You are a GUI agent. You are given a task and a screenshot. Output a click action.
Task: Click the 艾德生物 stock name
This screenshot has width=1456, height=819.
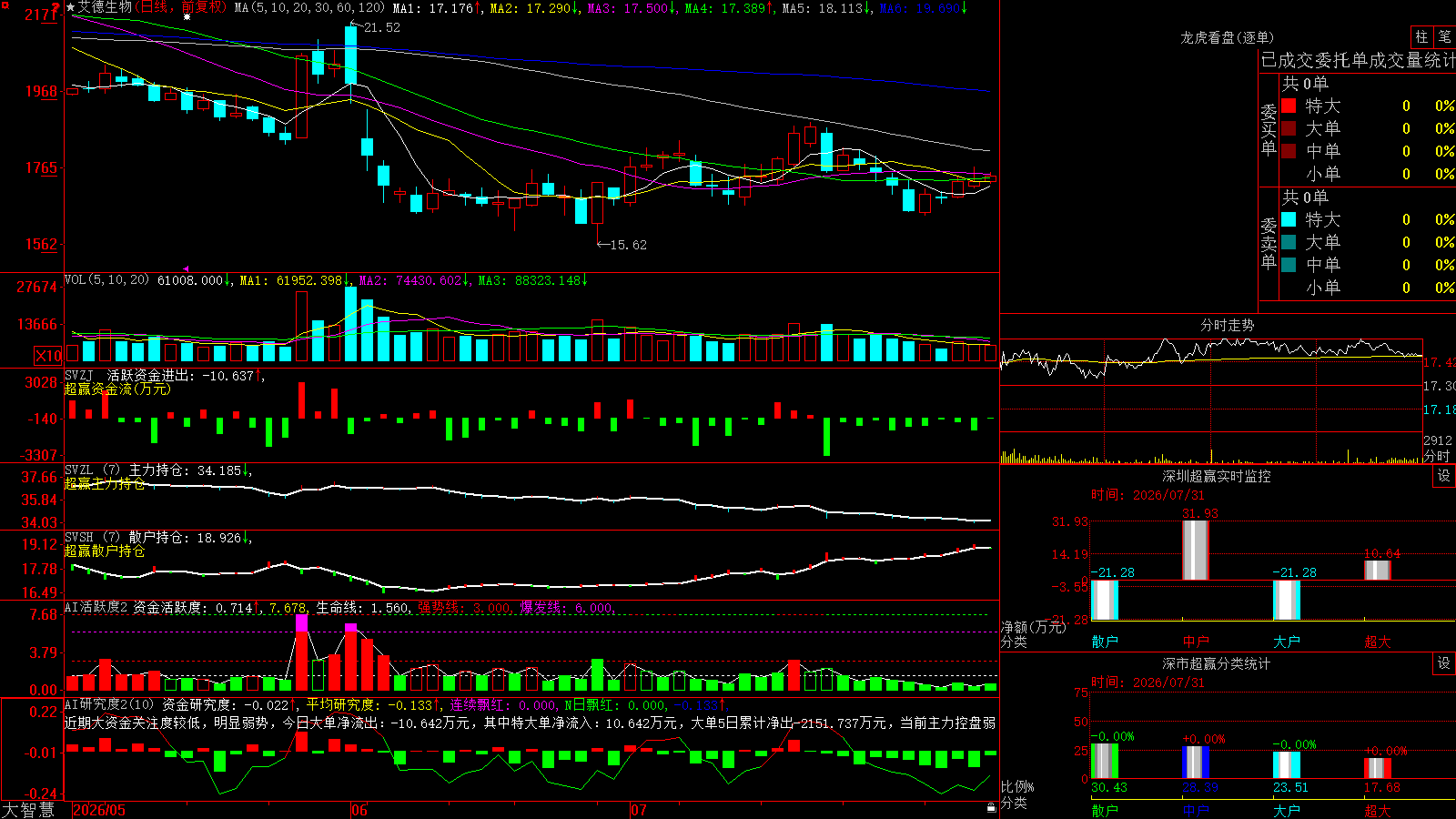pyautogui.click(x=105, y=7)
